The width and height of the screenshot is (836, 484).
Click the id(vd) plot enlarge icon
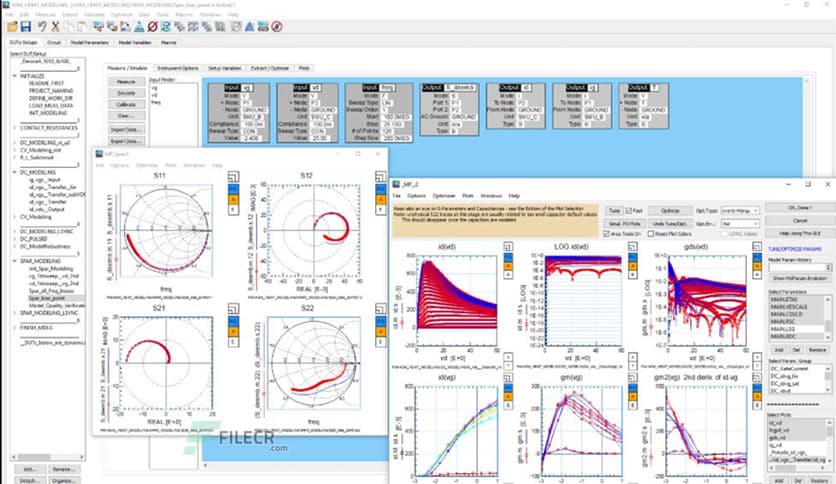[x=508, y=247]
